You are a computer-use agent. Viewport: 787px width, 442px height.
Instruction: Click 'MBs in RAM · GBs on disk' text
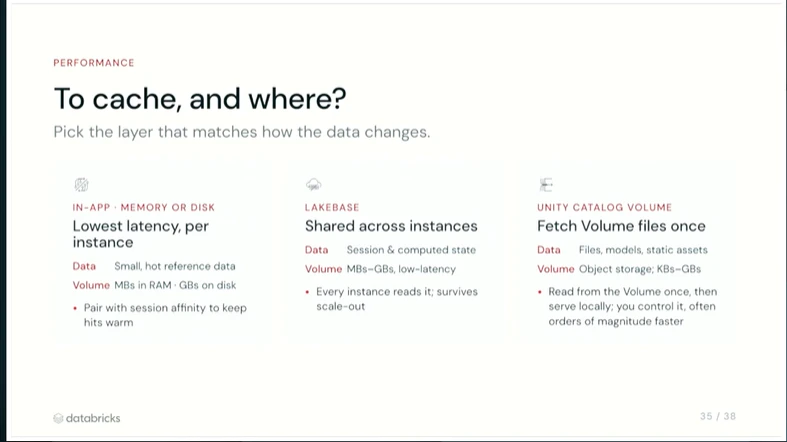click(175, 285)
